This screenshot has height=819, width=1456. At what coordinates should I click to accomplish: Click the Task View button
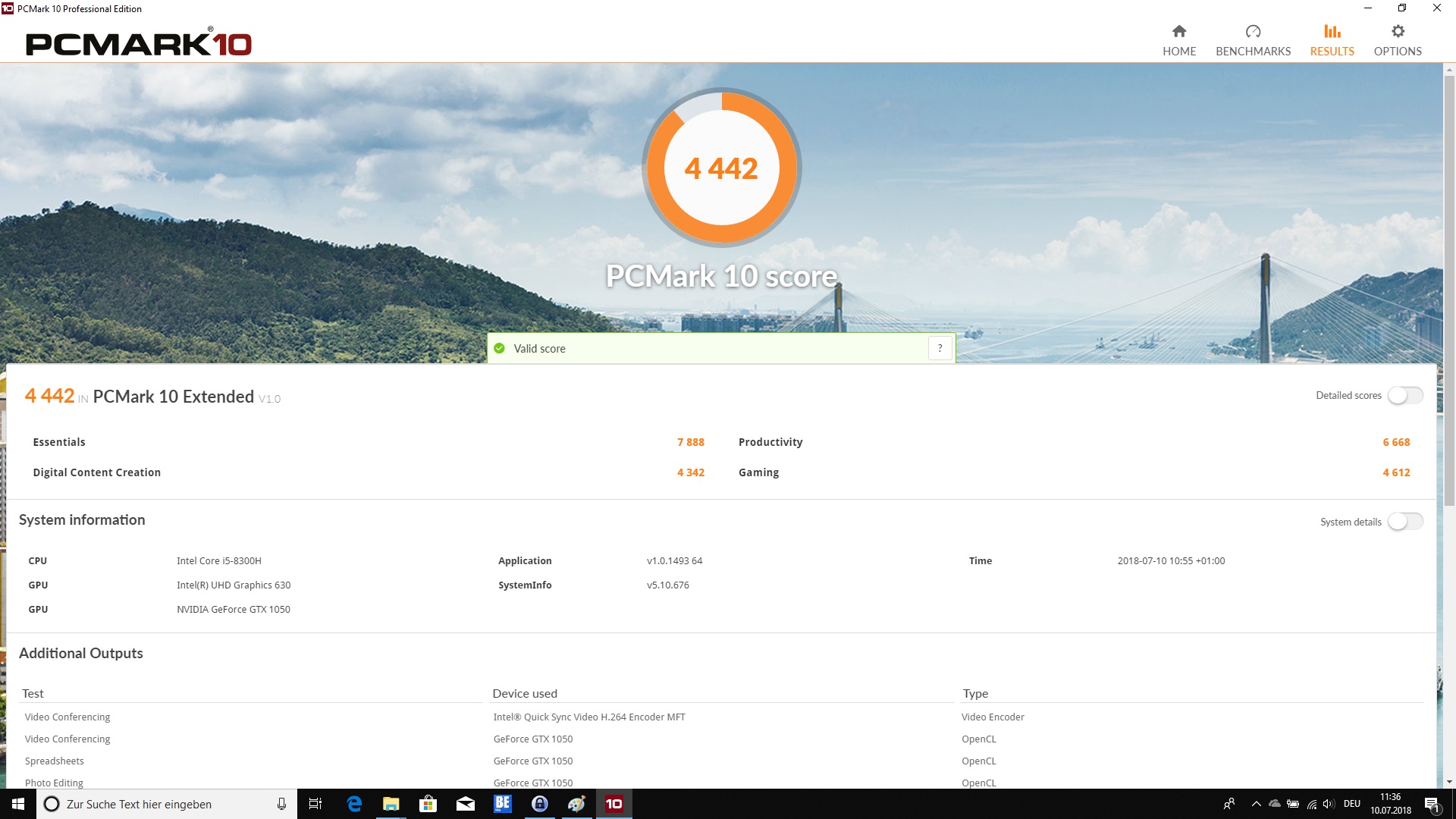(315, 804)
